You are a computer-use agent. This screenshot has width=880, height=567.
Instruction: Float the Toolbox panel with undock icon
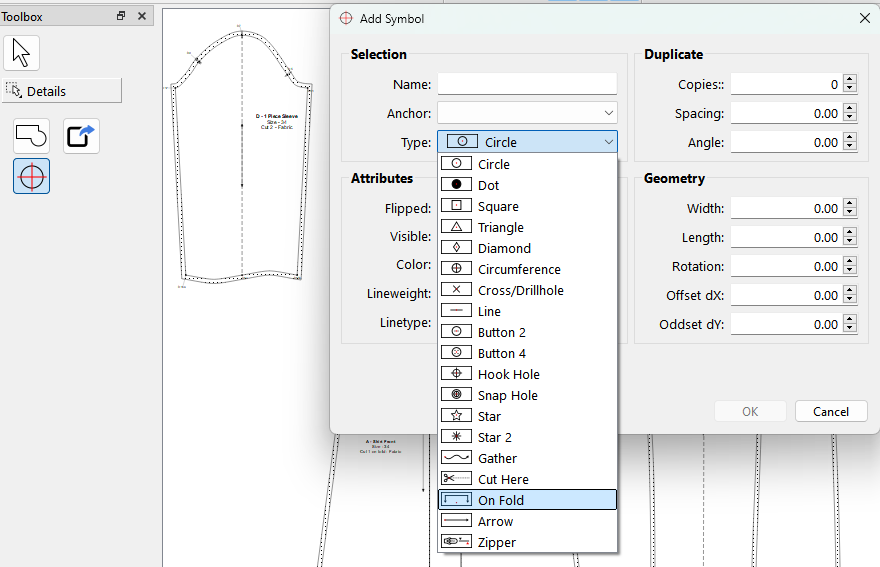pyautogui.click(x=121, y=16)
